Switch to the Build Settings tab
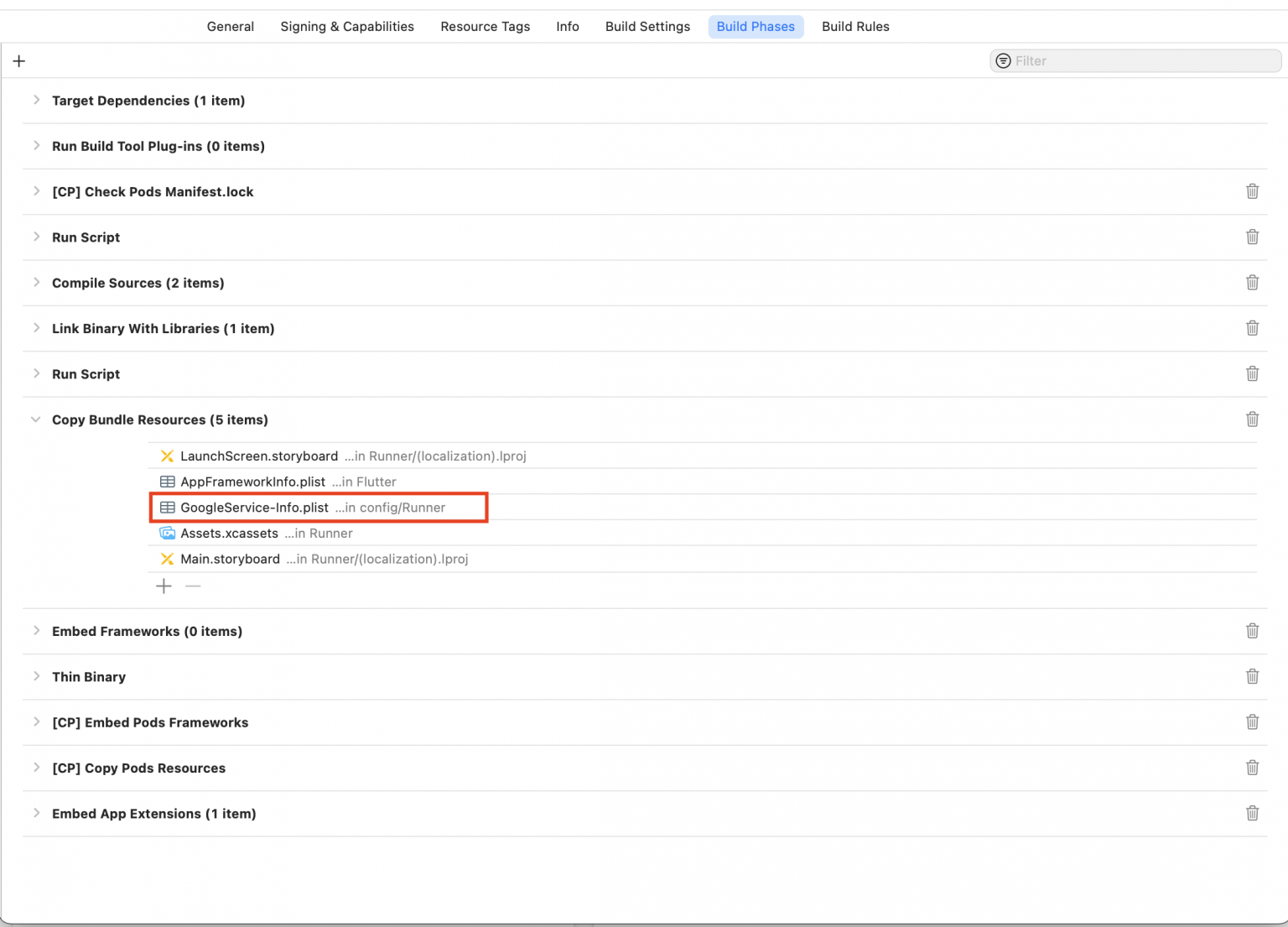Screen dimensions: 1288x927 647,27
